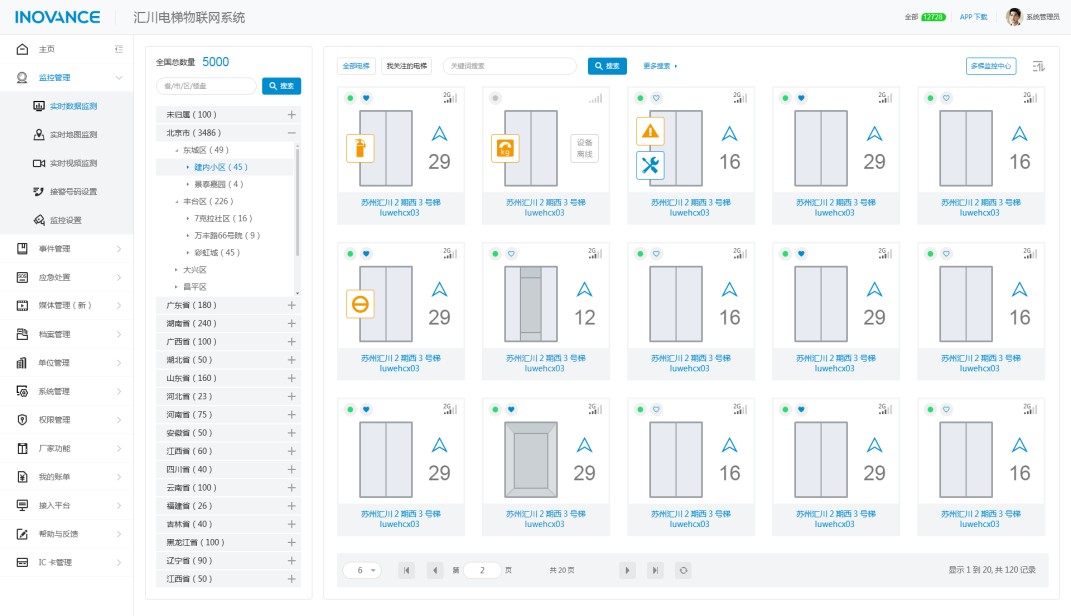Switch to the 我关注的电梯 tab
The image size is (1071, 616).
(x=406, y=66)
